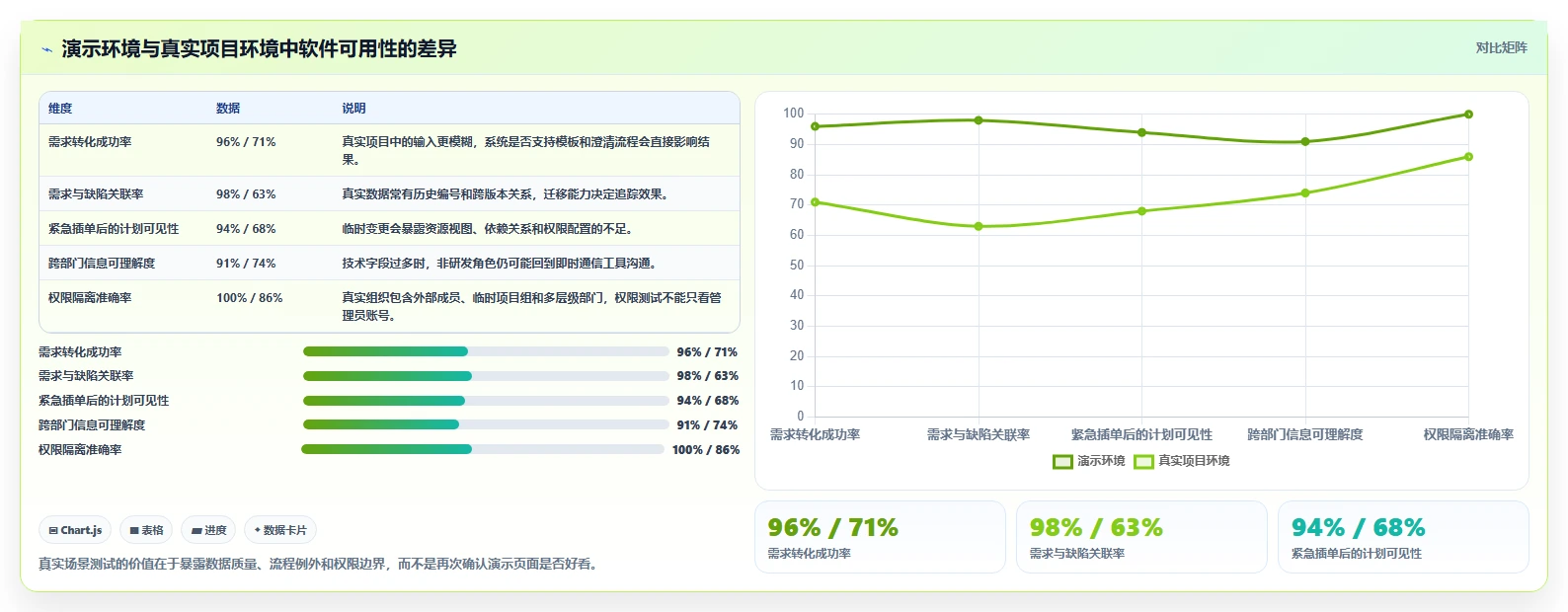Click the 真实项目环境 legend color box
Screen dimensions: 1568x612
pos(1143,461)
